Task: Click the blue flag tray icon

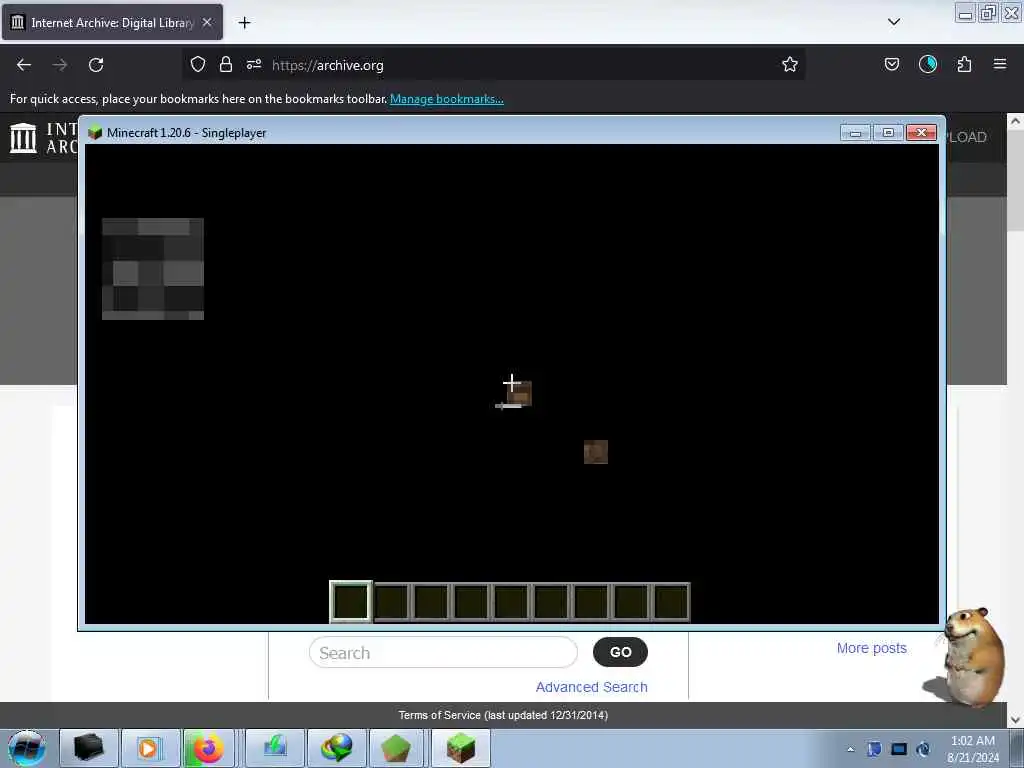Action: 874,749
